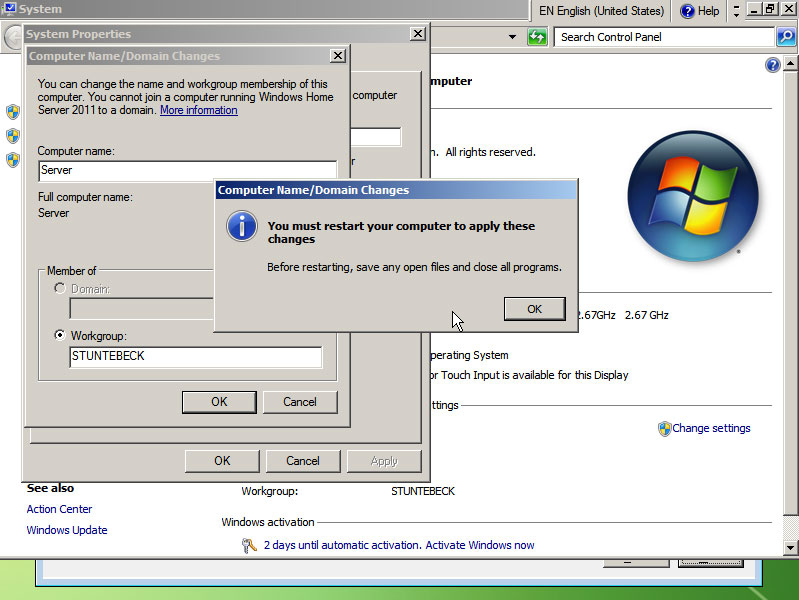Click the blue help icon in System window
Screen dimensions: 799x600
coord(773,65)
